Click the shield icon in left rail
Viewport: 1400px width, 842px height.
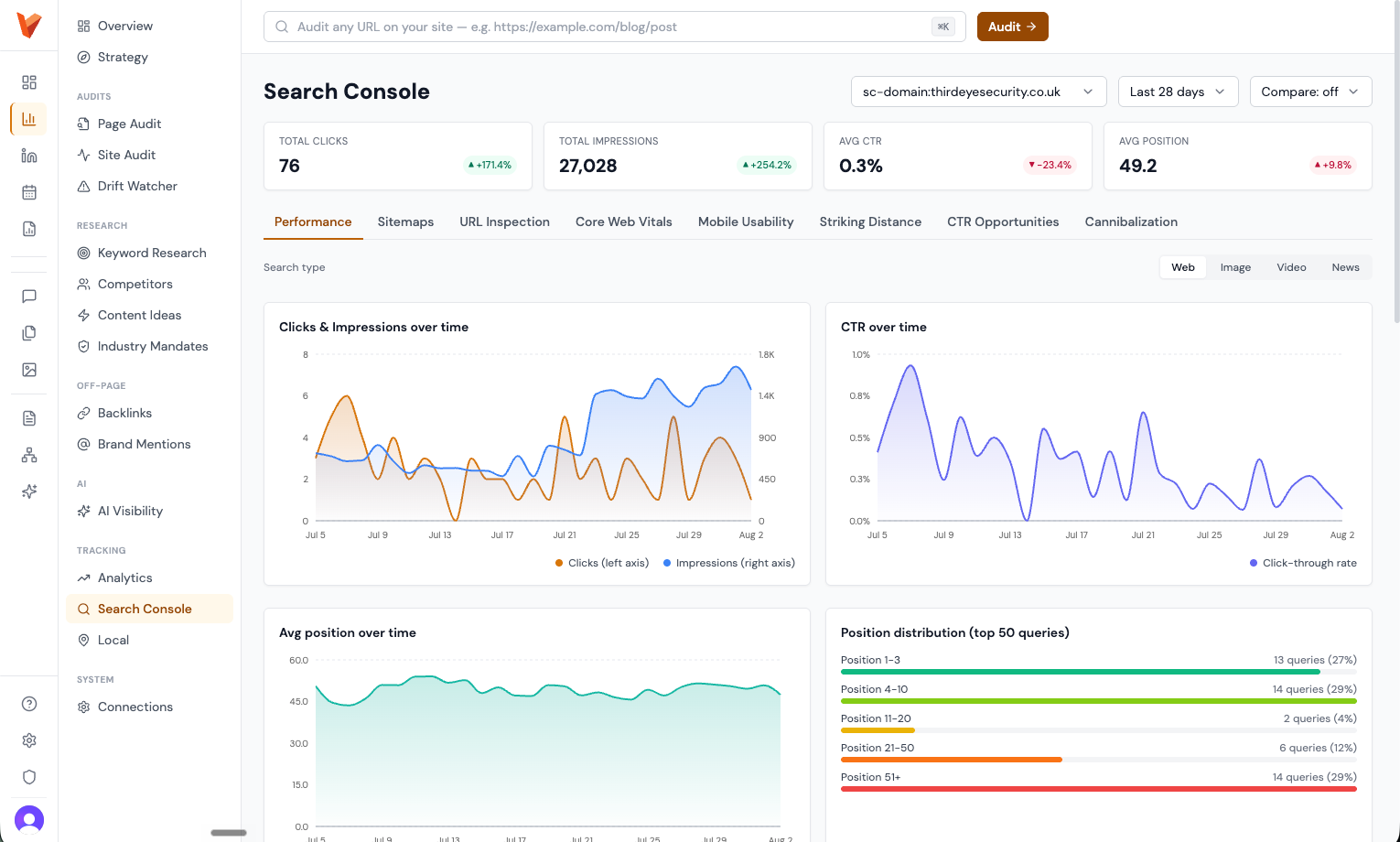(29, 777)
